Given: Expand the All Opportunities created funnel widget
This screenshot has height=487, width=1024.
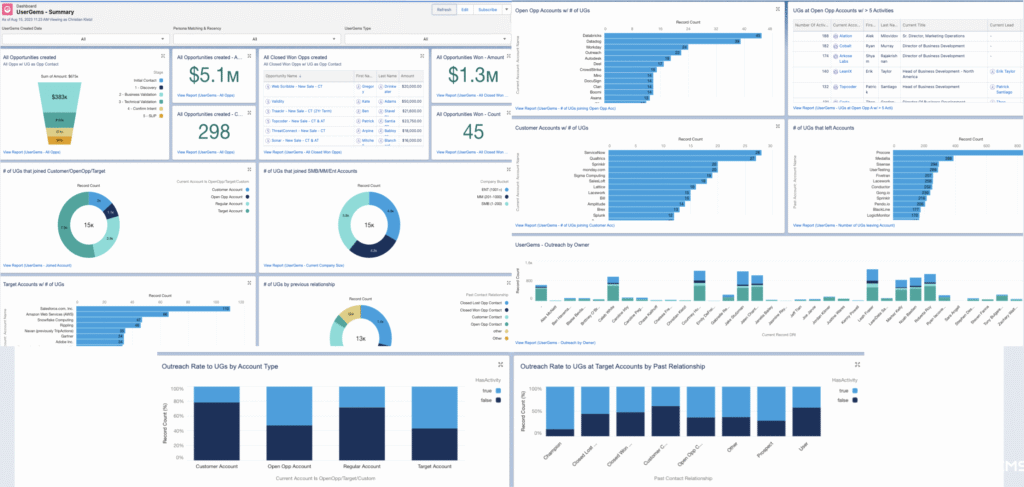Looking at the screenshot, I should pos(164,58).
